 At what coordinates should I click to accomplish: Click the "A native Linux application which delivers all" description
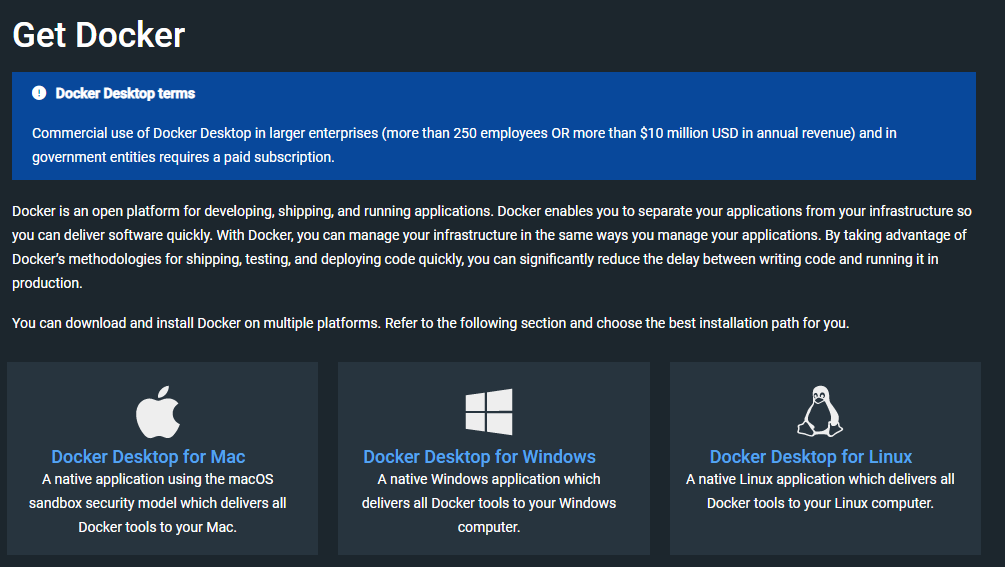point(820,491)
